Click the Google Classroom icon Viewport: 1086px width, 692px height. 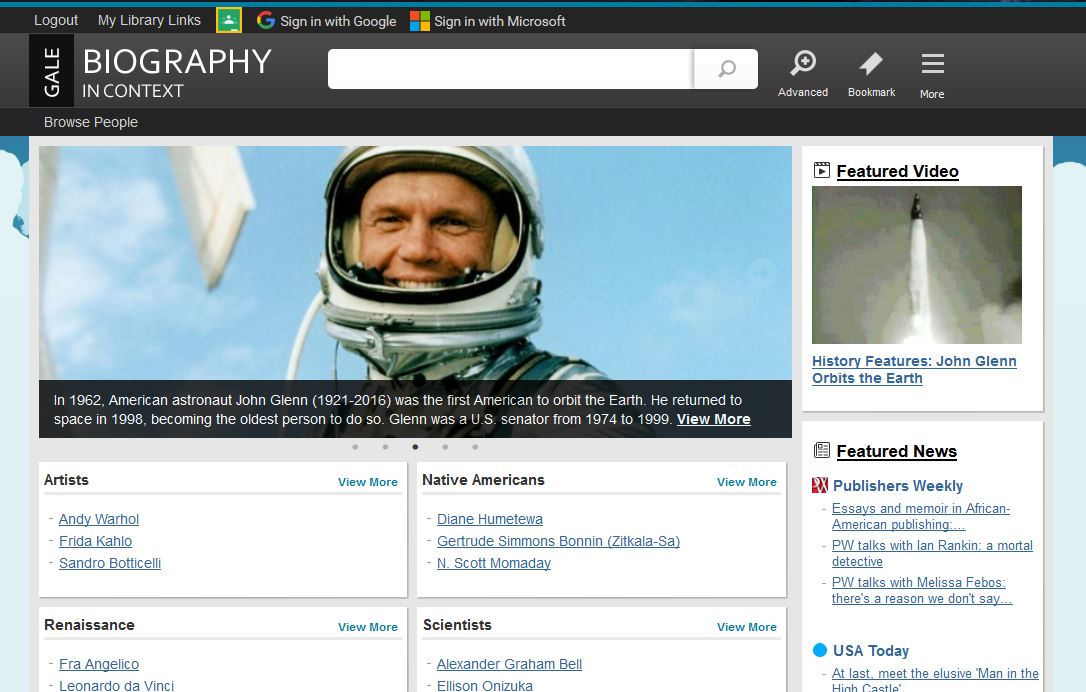click(229, 21)
